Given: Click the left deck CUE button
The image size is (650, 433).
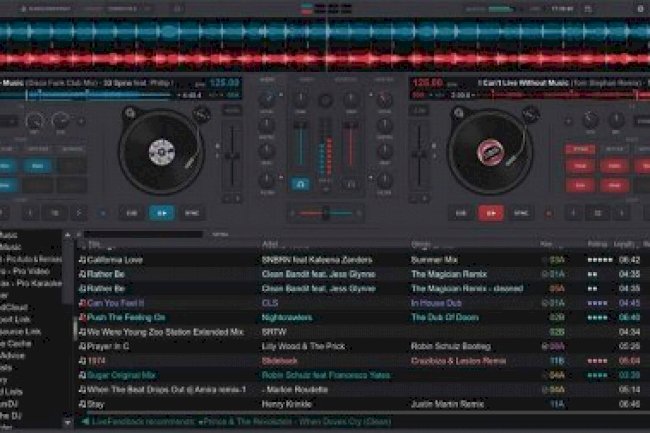Looking at the screenshot, I should (132, 212).
